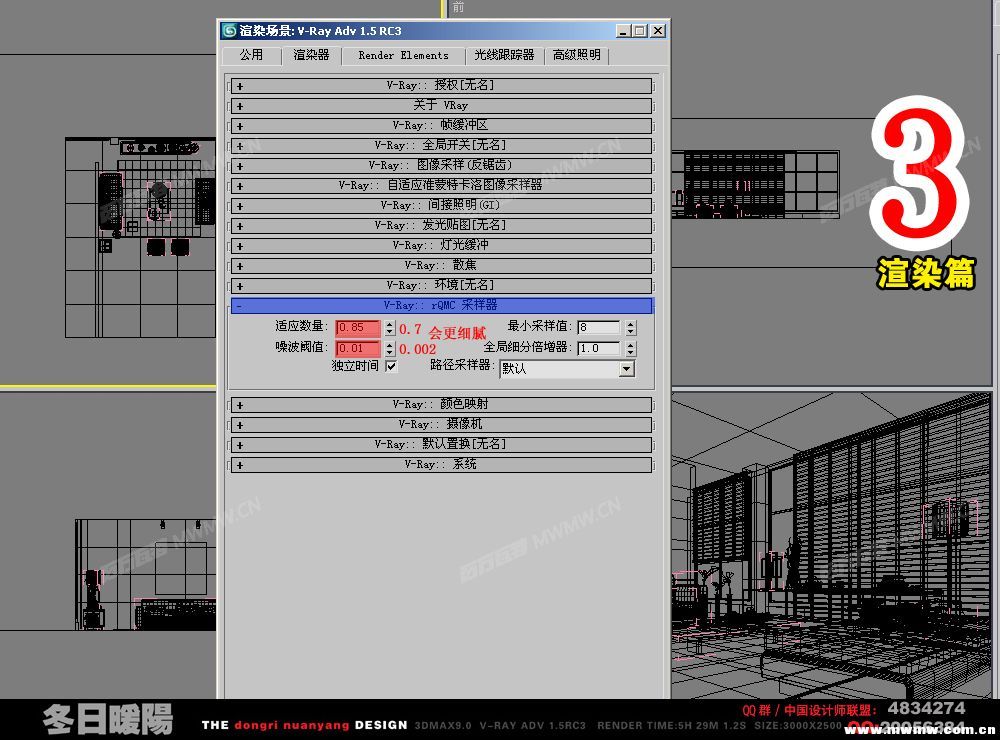Click the 最小采样值 input field
This screenshot has width=1000, height=740.
[x=599, y=328]
